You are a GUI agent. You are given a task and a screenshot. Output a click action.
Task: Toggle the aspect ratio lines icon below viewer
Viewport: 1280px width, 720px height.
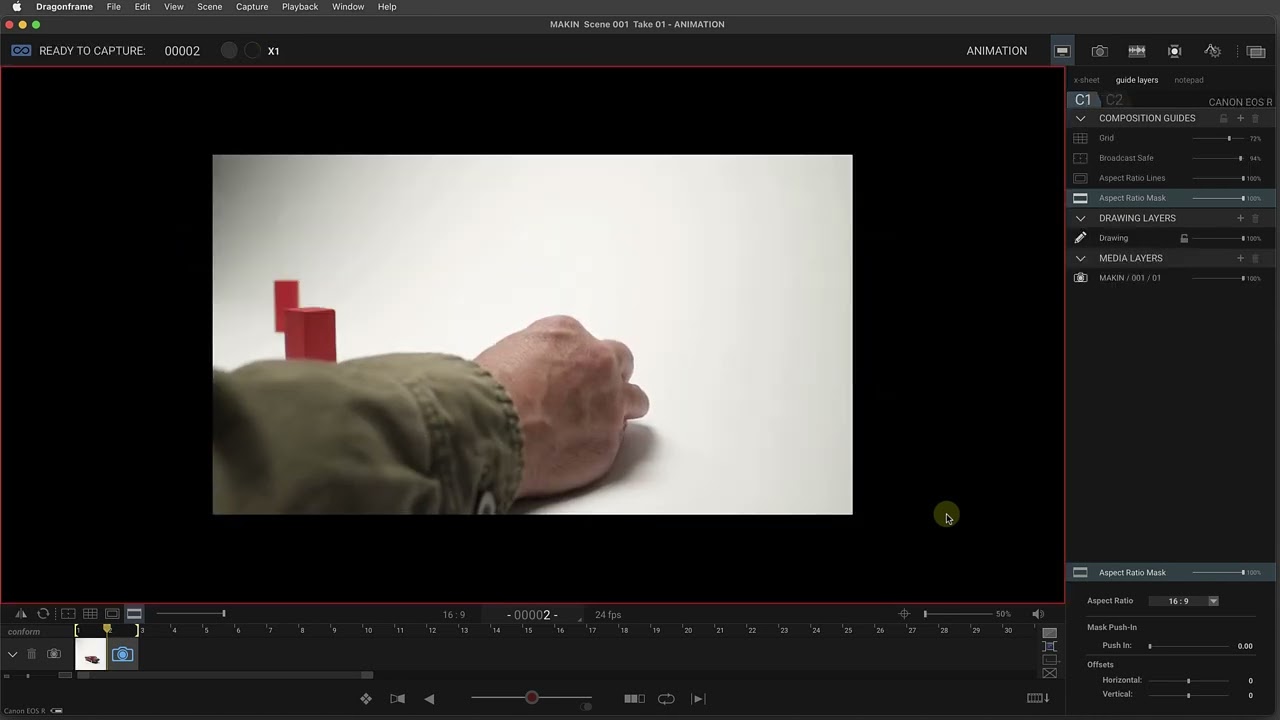[112, 614]
